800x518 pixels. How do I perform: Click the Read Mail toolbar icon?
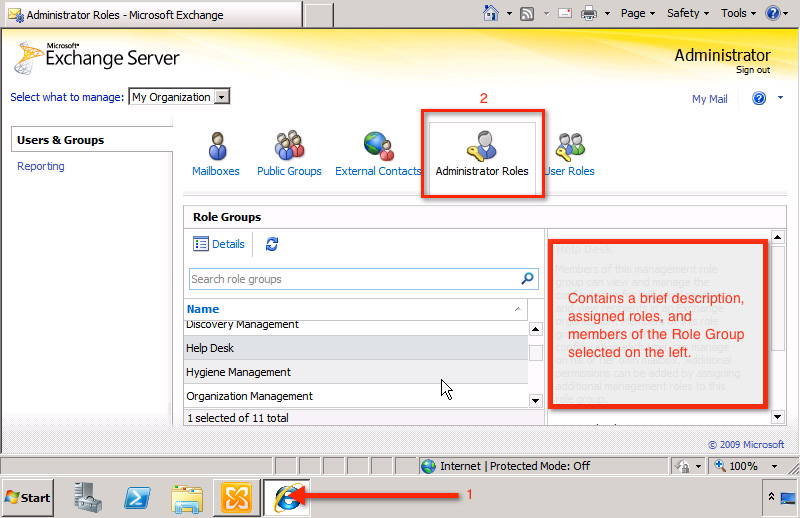[x=565, y=13]
